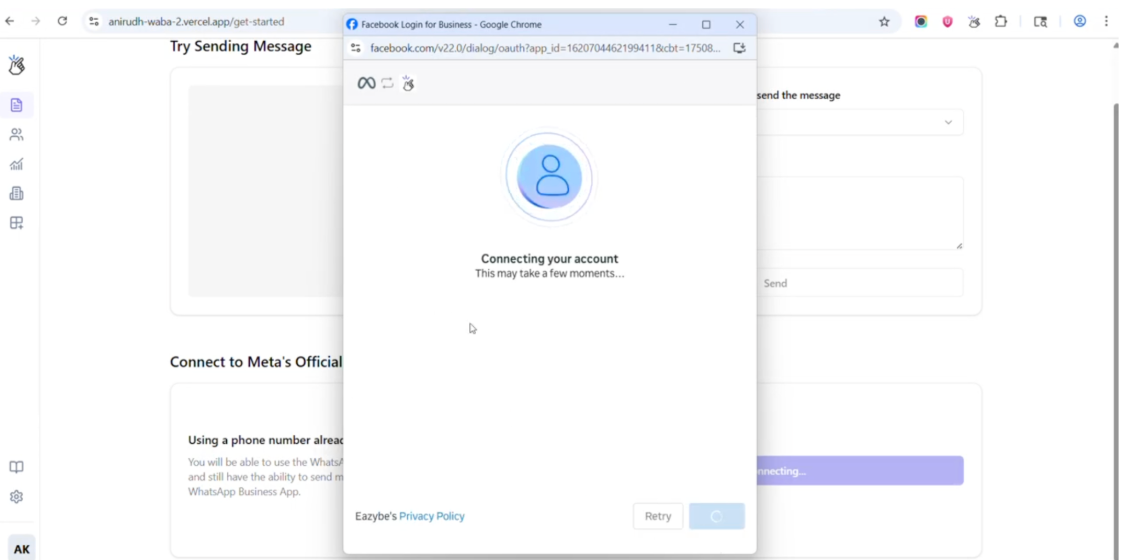Click the purple Connecting button
The image size is (1124, 560).
[859, 471]
